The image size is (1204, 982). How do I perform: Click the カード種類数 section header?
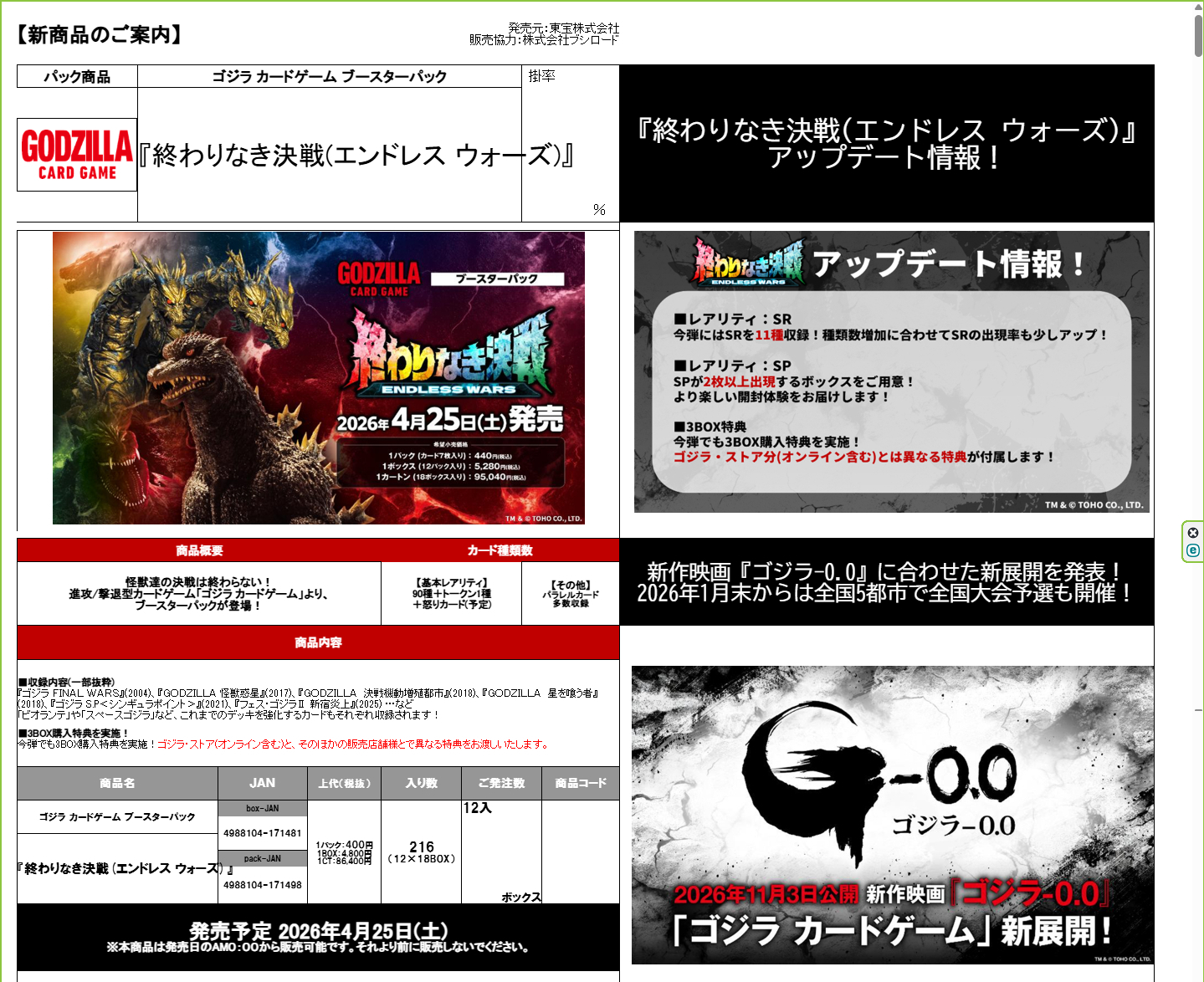[500, 550]
